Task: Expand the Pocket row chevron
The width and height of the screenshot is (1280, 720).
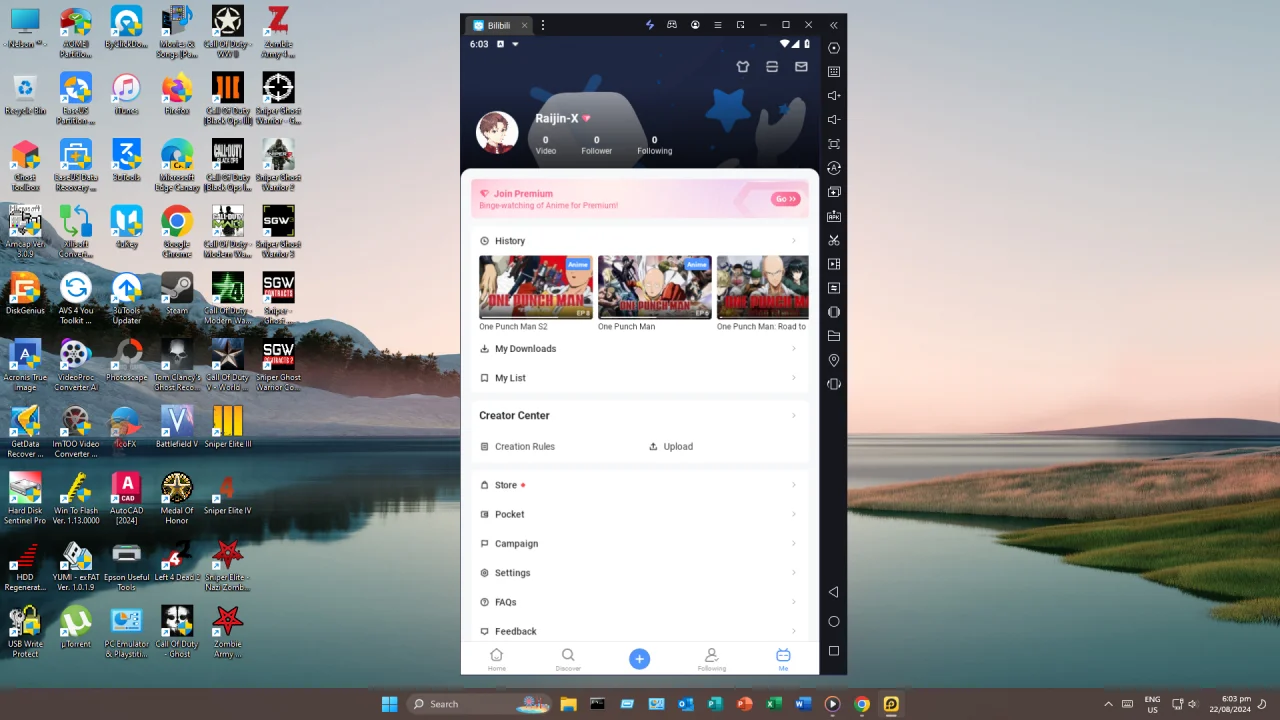Action: point(794,514)
